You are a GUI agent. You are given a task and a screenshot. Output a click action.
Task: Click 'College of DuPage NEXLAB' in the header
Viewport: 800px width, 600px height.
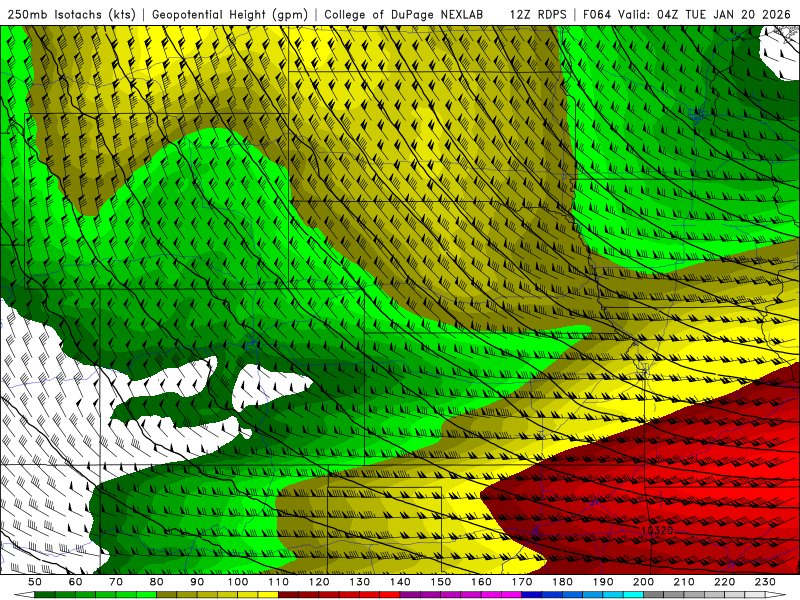tap(404, 14)
